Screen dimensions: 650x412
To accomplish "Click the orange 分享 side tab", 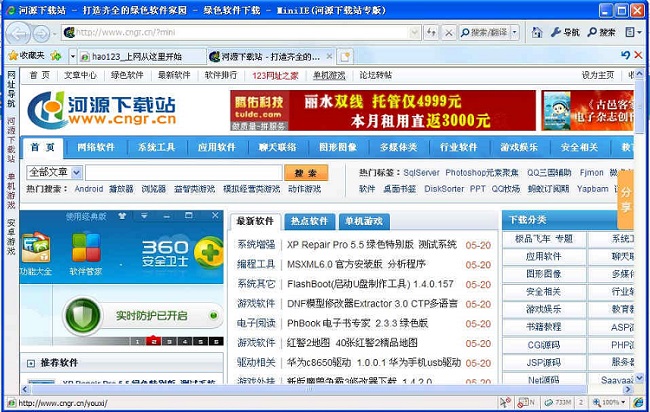I will pos(626,200).
